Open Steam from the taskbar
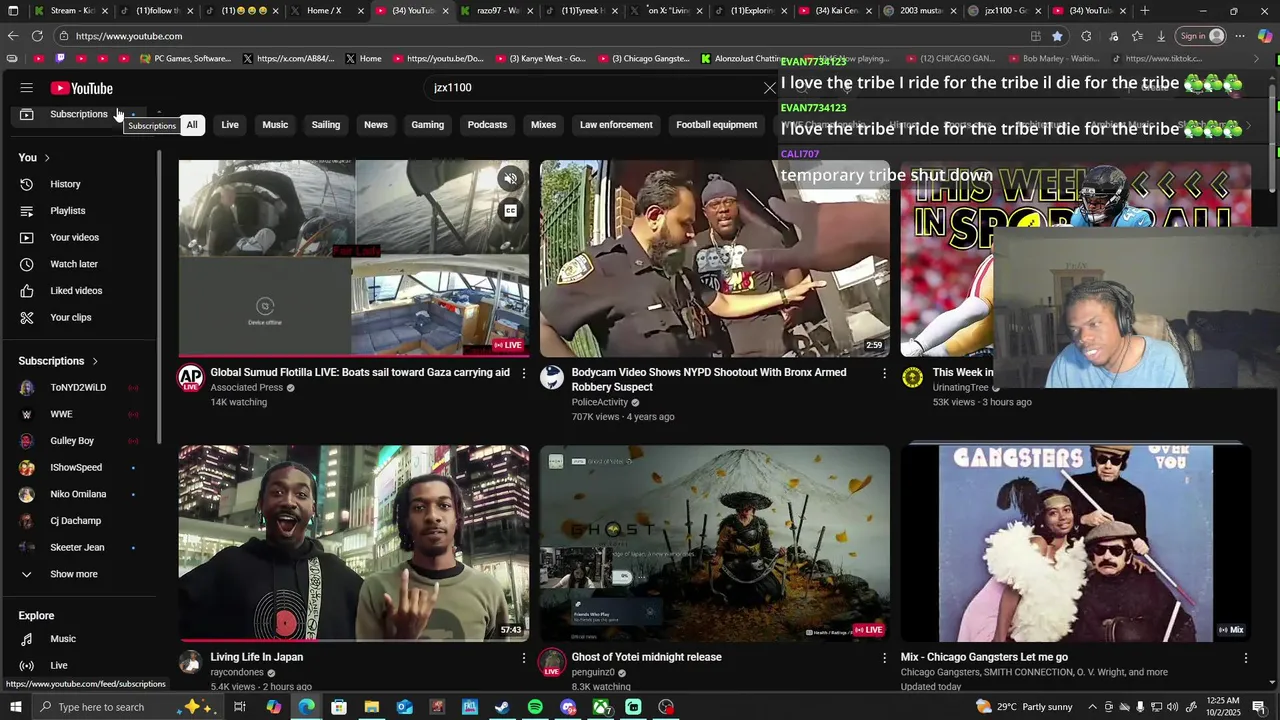This screenshot has height=720, width=1280. (x=502, y=707)
